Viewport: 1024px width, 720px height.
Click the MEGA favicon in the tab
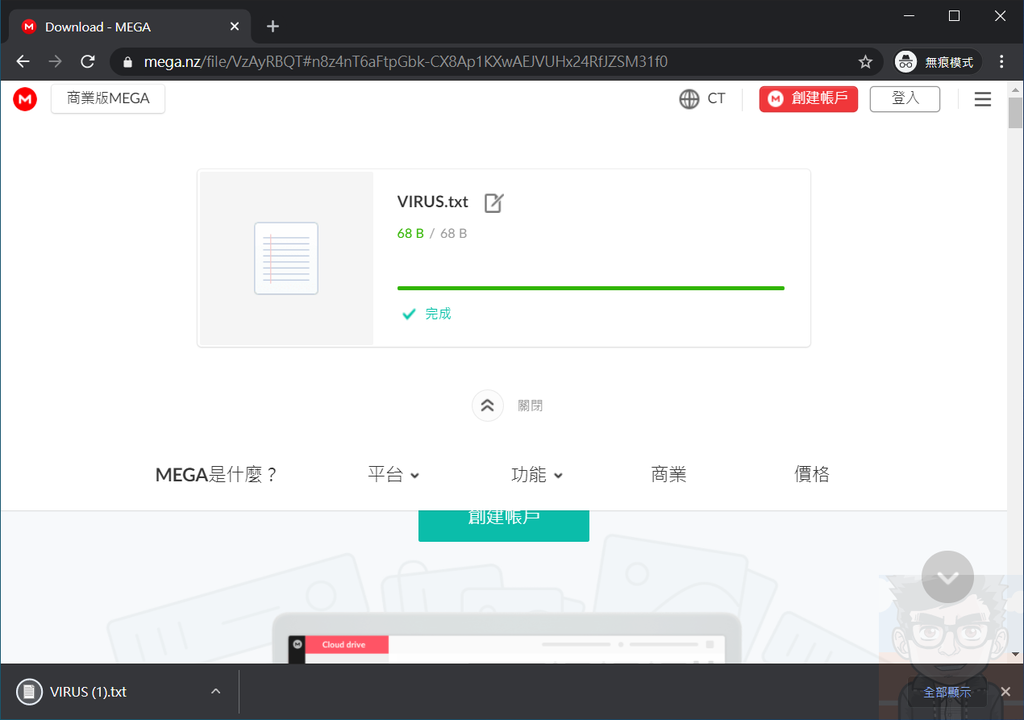[29, 27]
